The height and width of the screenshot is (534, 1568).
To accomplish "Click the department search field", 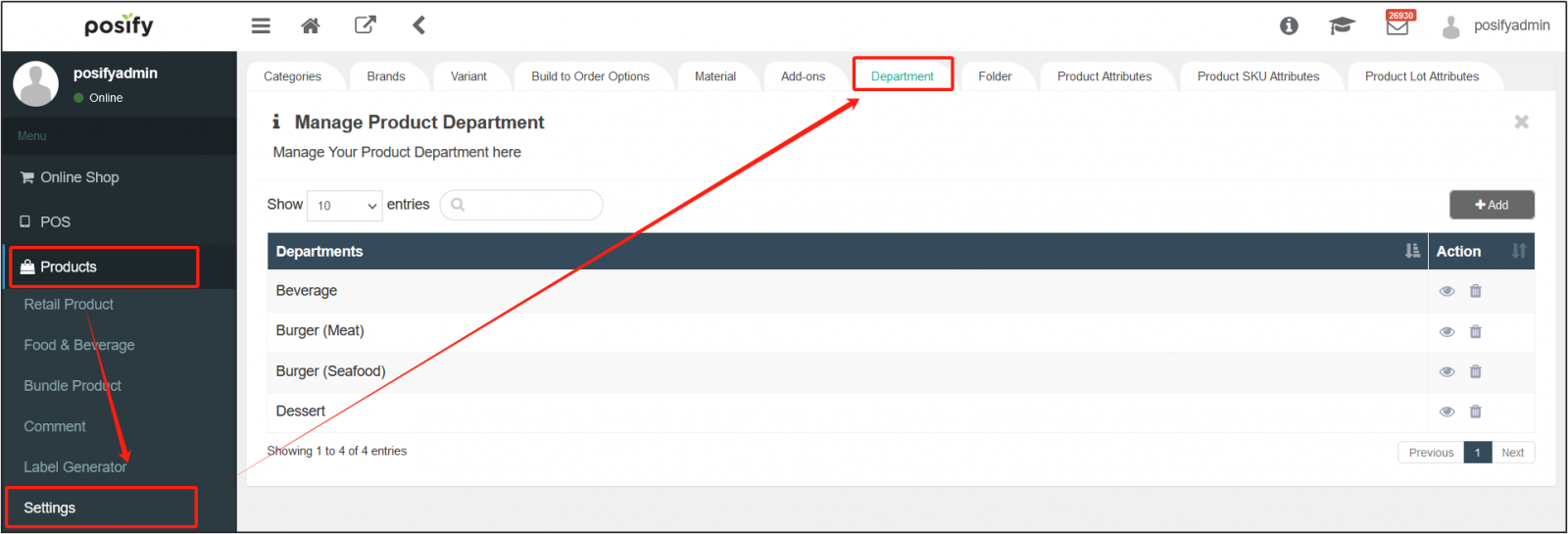I will (521, 205).
